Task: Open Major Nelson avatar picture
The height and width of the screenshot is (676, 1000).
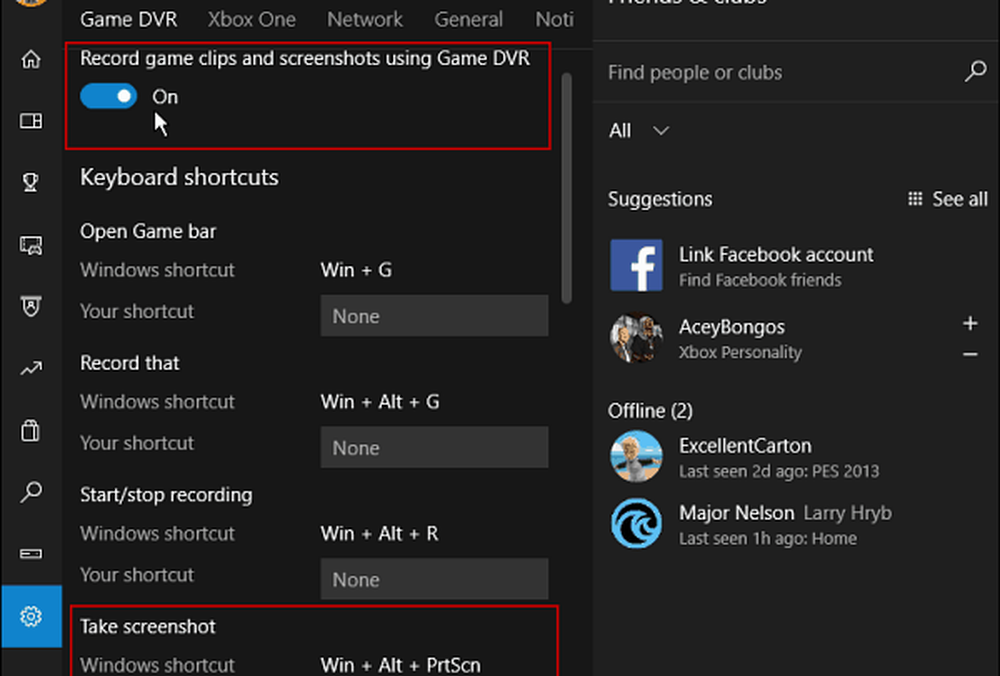Action: pos(636,524)
